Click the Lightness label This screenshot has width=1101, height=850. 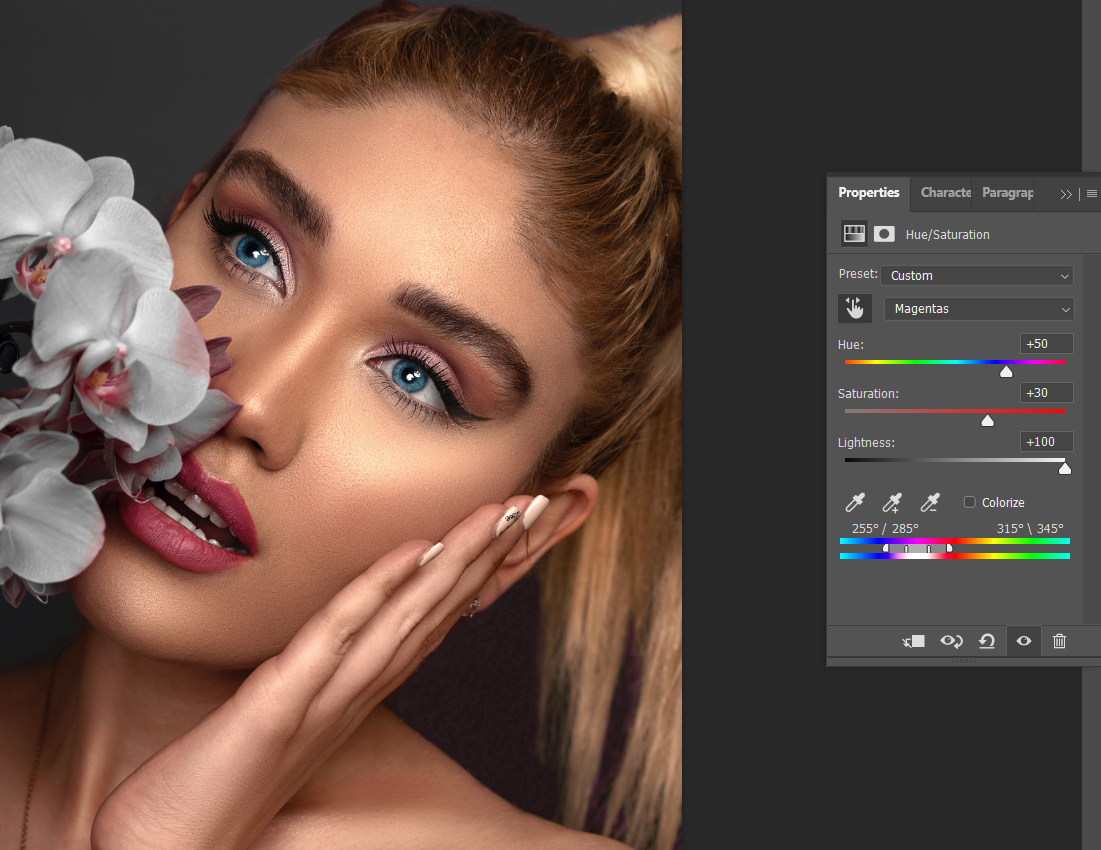click(x=866, y=443)
